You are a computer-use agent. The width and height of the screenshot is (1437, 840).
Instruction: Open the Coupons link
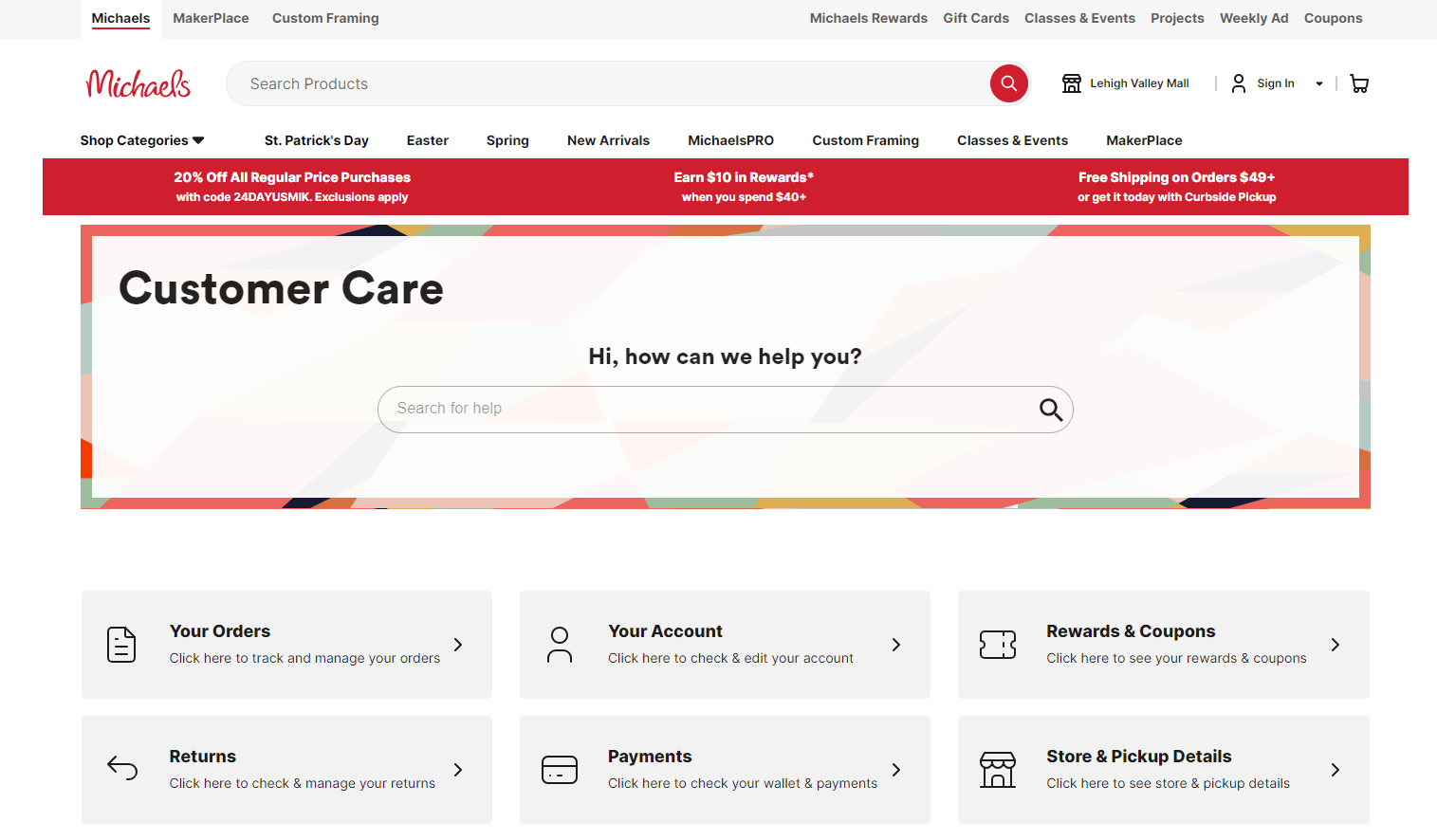tap(1333, 18)
